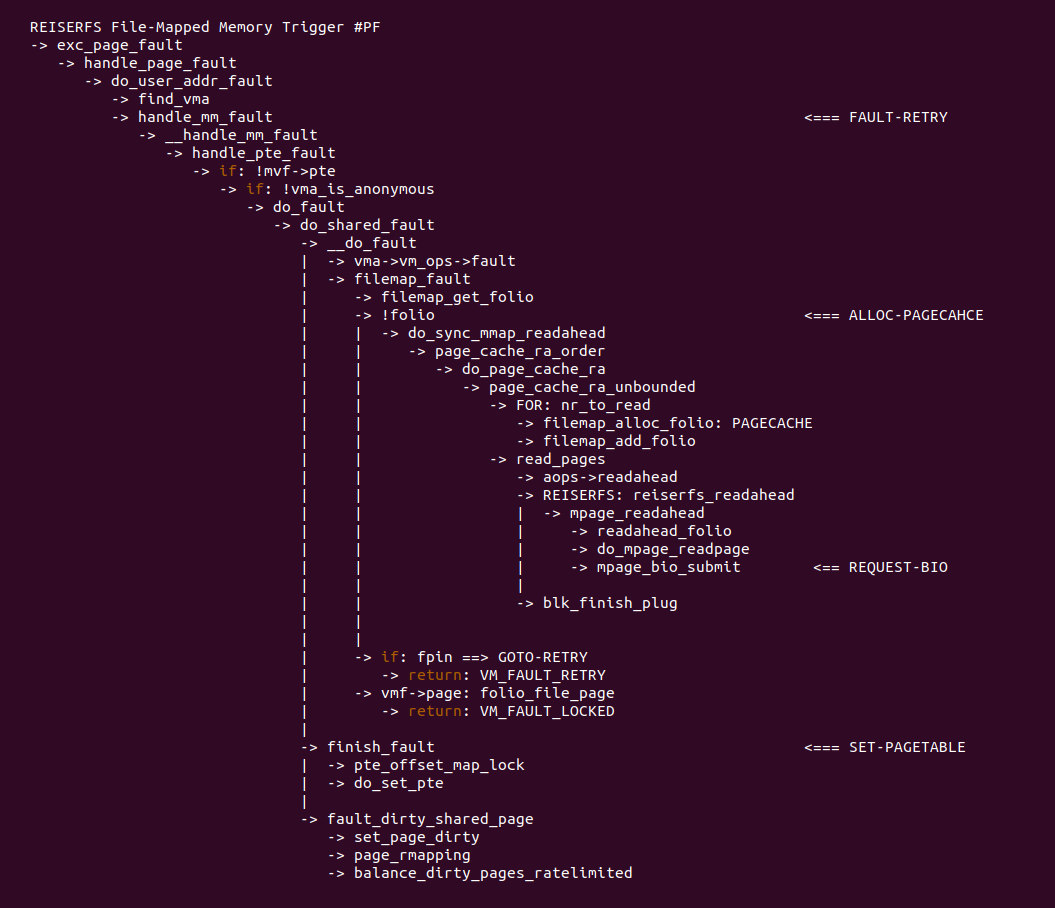Click the REQUEST-BIO annotation
This screenshot has height=908, width=1055.
[x=897, y=567]
